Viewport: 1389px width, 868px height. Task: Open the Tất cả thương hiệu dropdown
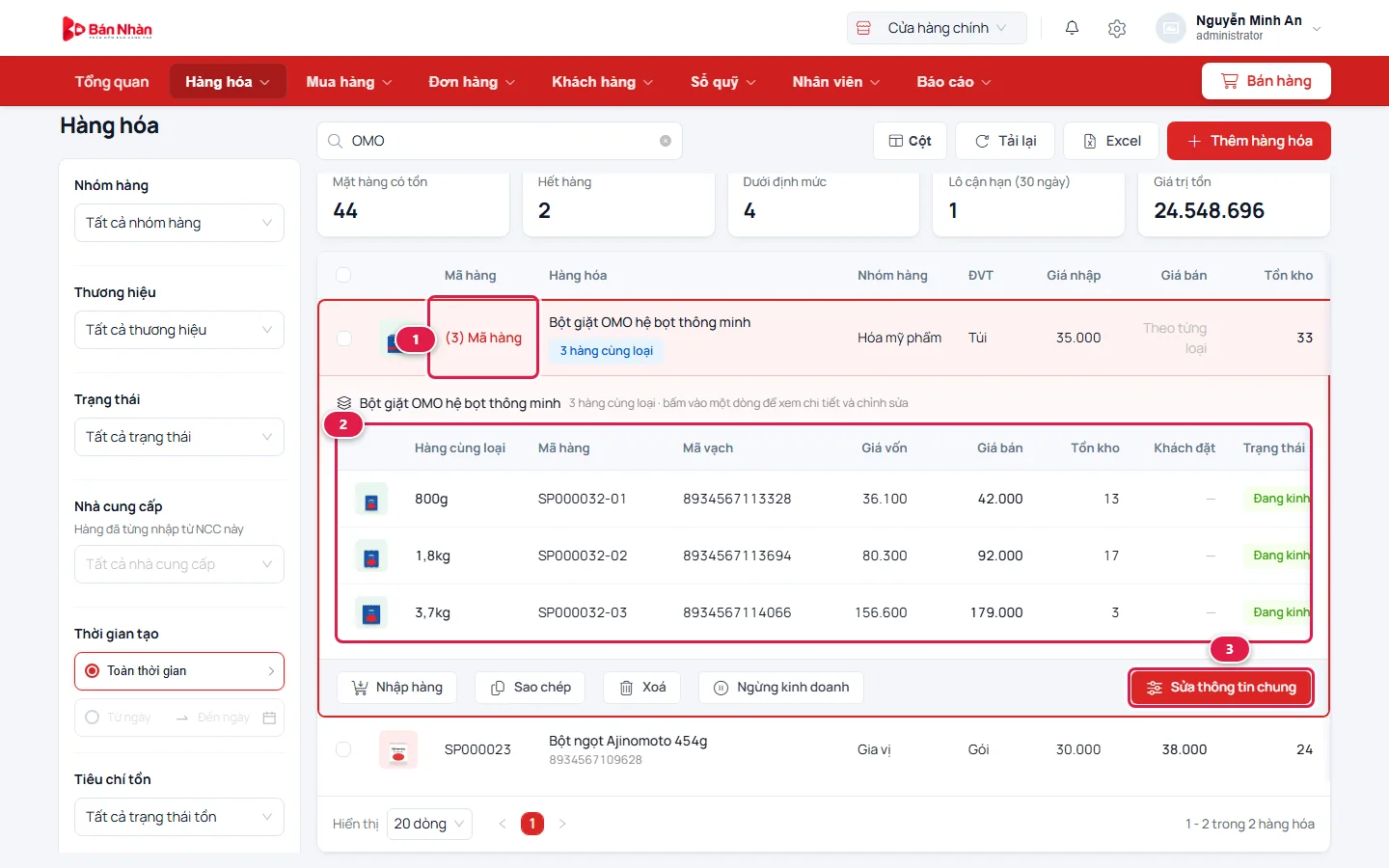pyautogui.click(x=179, y=330)
